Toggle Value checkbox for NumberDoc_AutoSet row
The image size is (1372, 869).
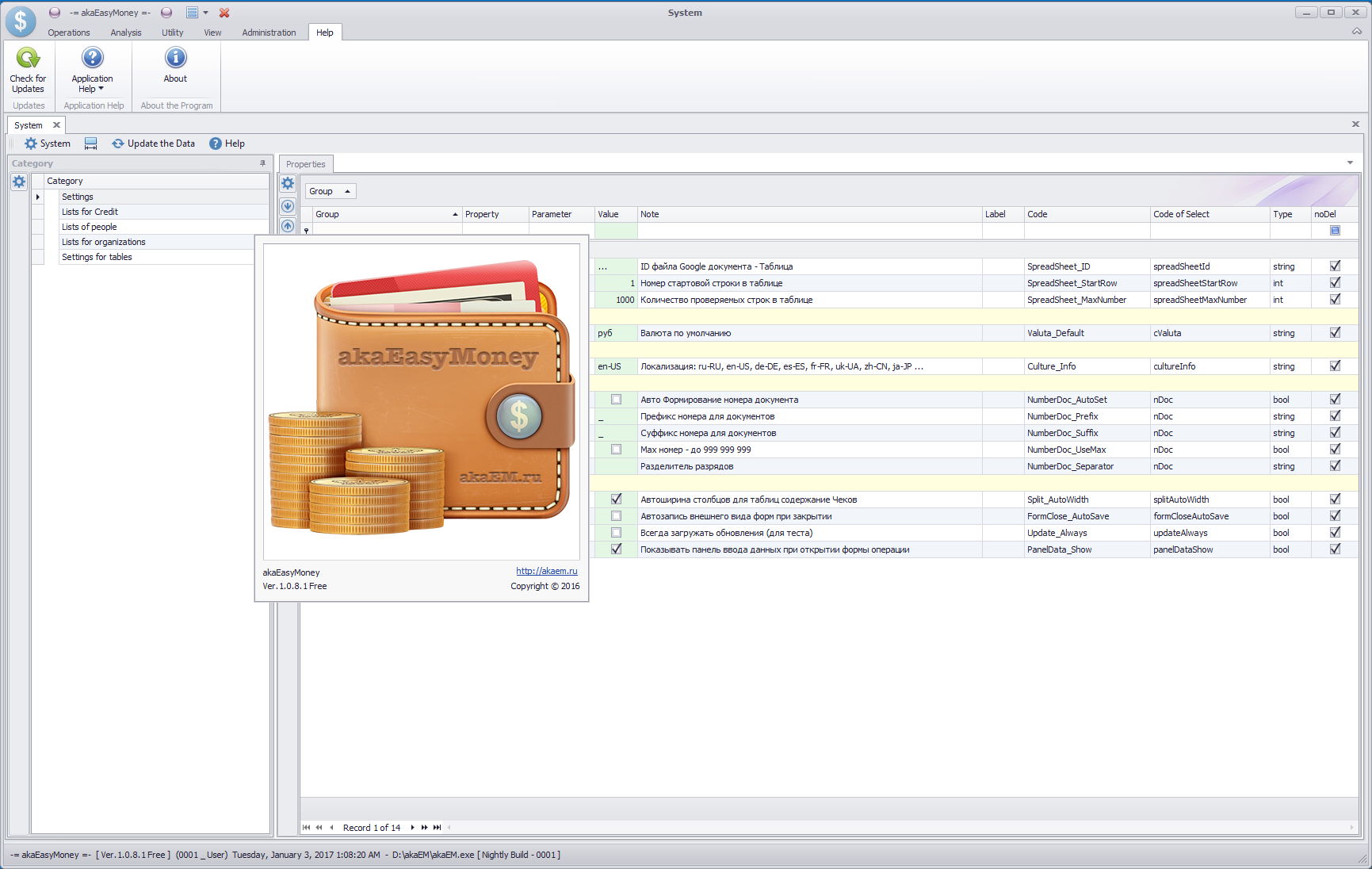[616, 400]
